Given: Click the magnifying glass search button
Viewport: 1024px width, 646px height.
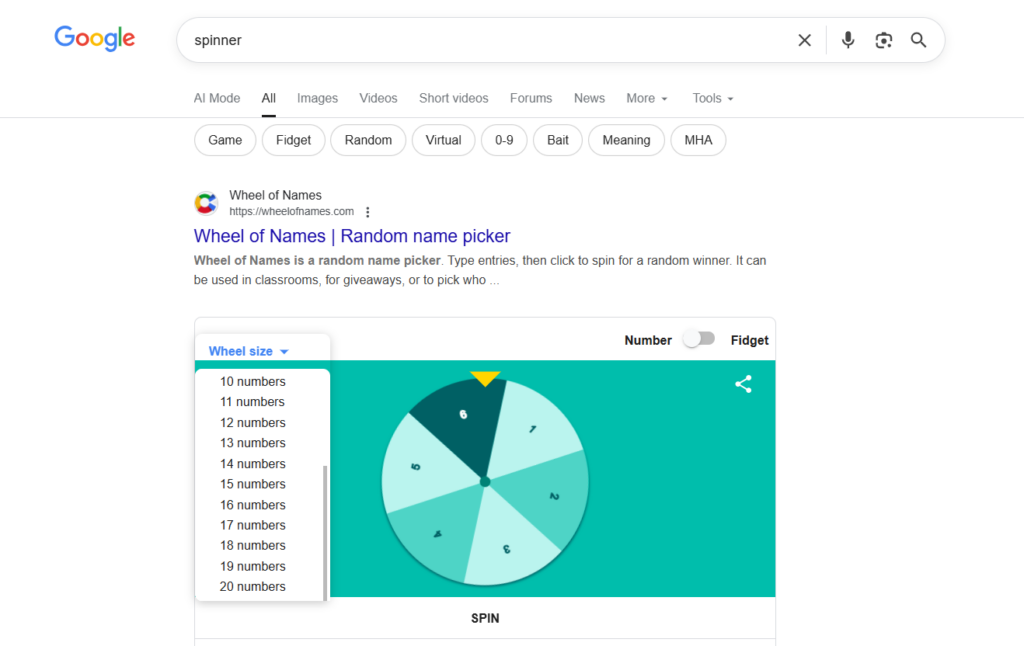Looking at the screenshot, I should point(918,40).
